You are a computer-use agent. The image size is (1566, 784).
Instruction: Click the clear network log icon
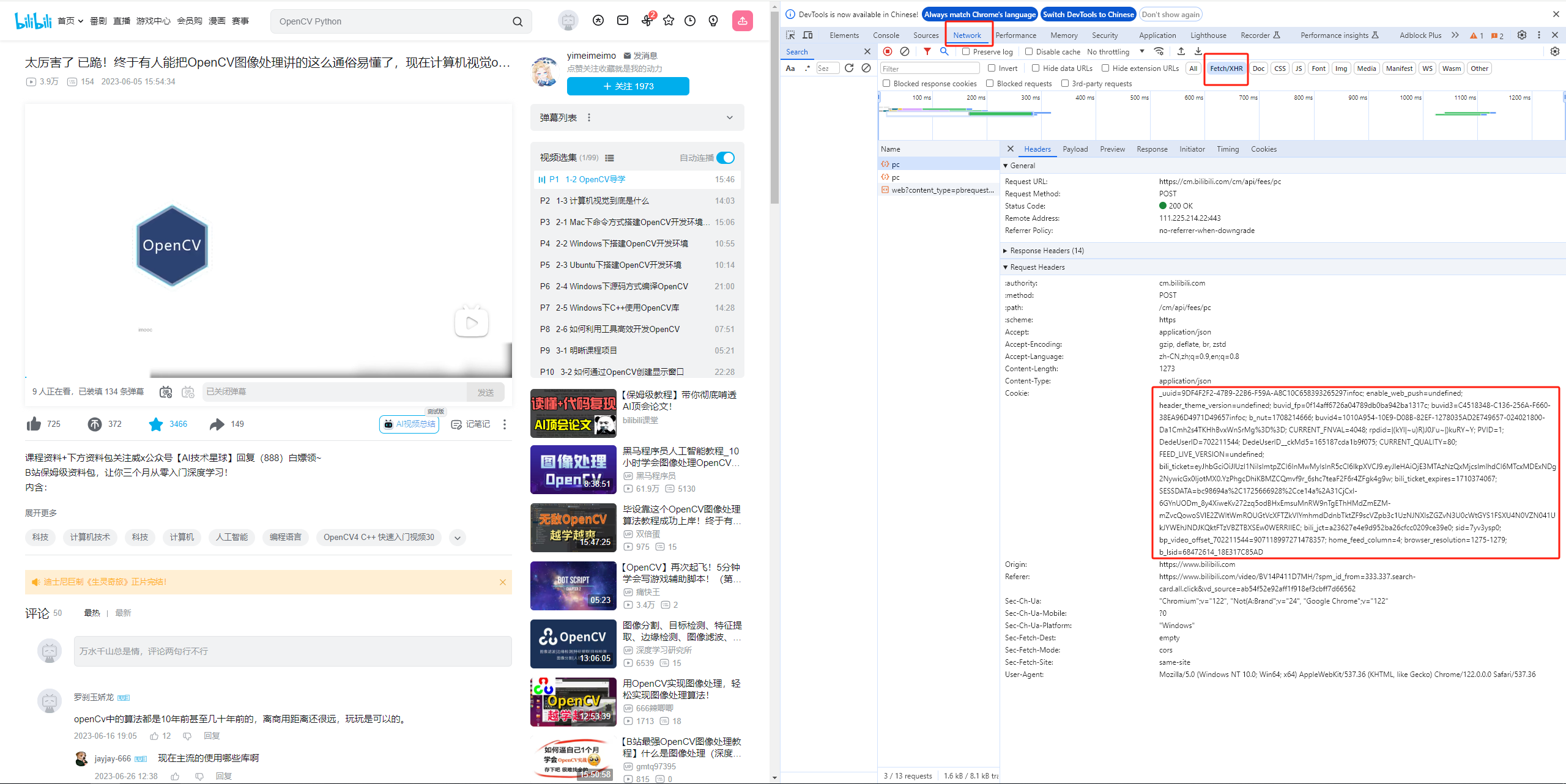pyautogui.click(x=905, y=52)
